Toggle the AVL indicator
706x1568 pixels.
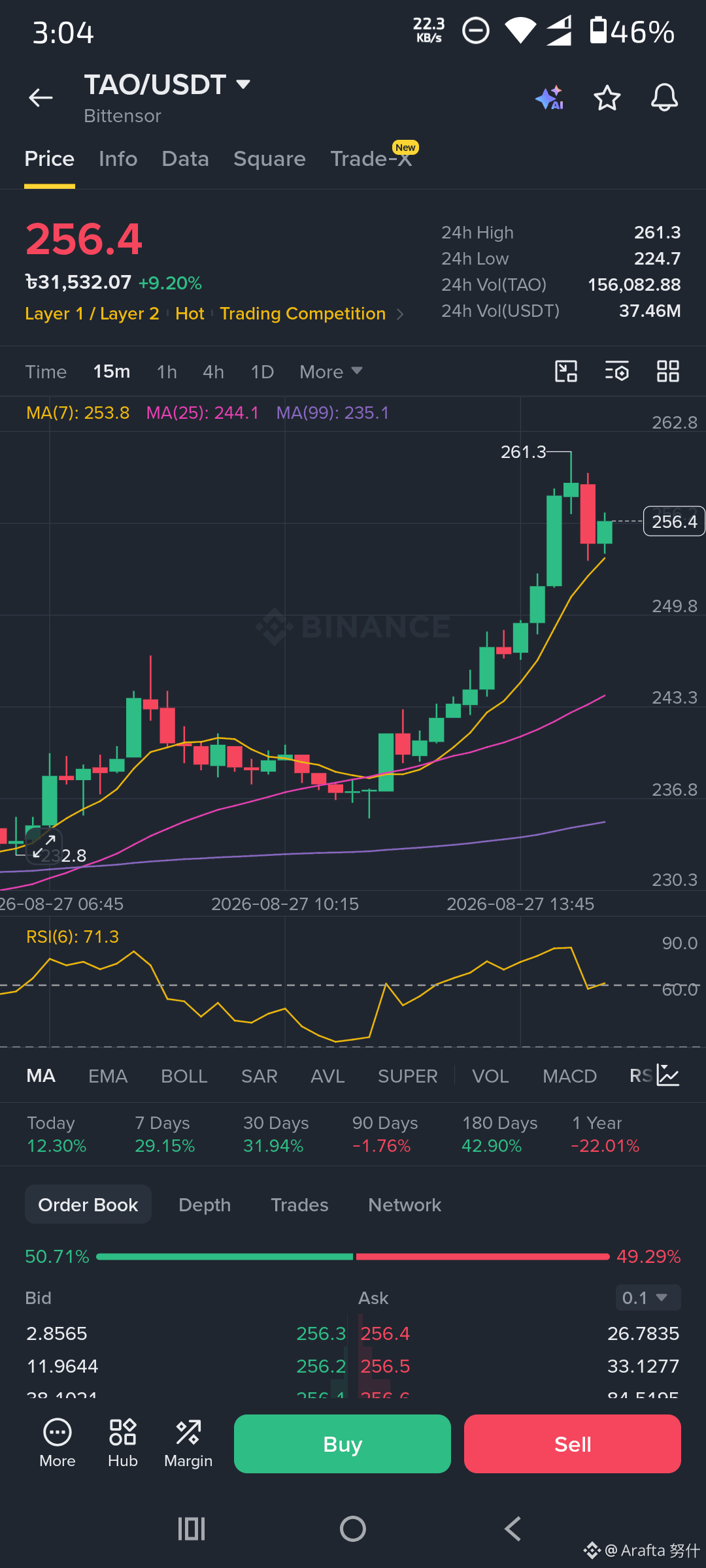(x=328, y=1076)
